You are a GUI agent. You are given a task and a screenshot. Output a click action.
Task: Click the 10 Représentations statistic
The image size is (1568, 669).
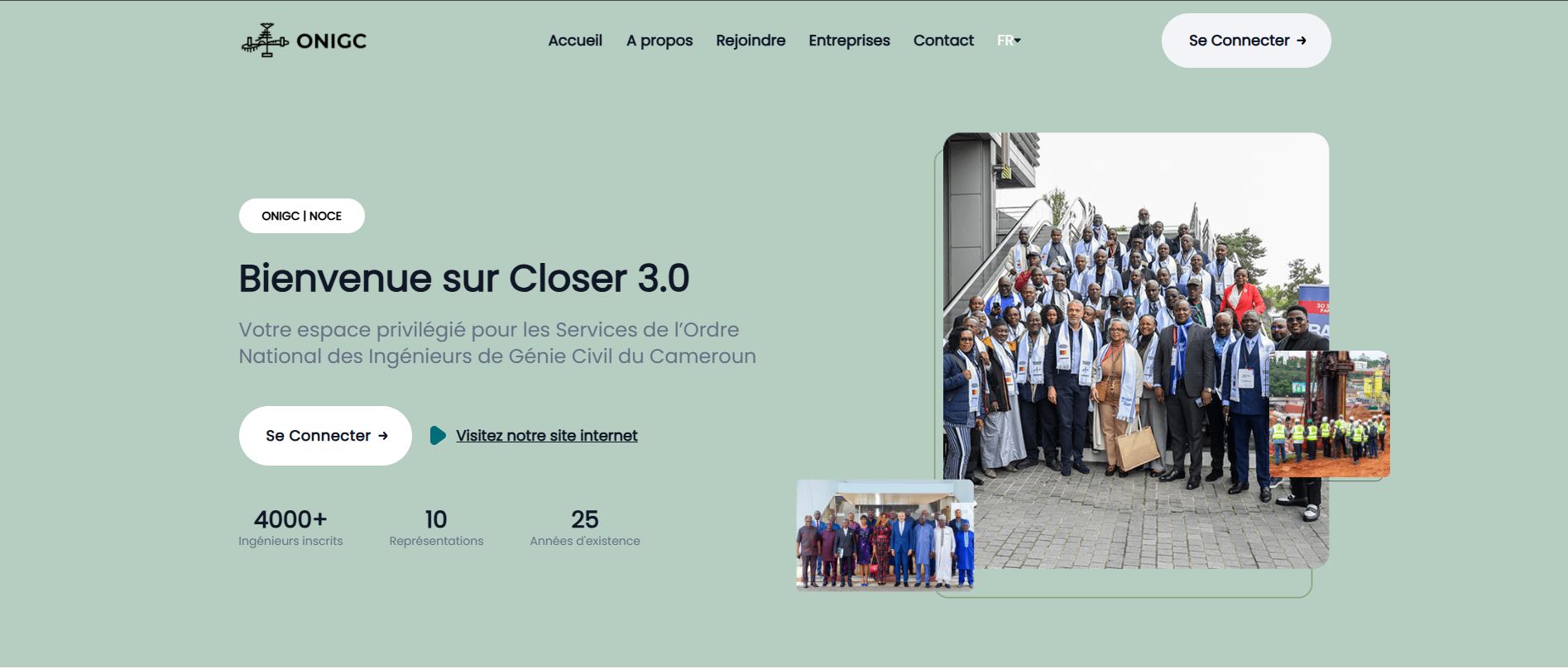(436, 528)
